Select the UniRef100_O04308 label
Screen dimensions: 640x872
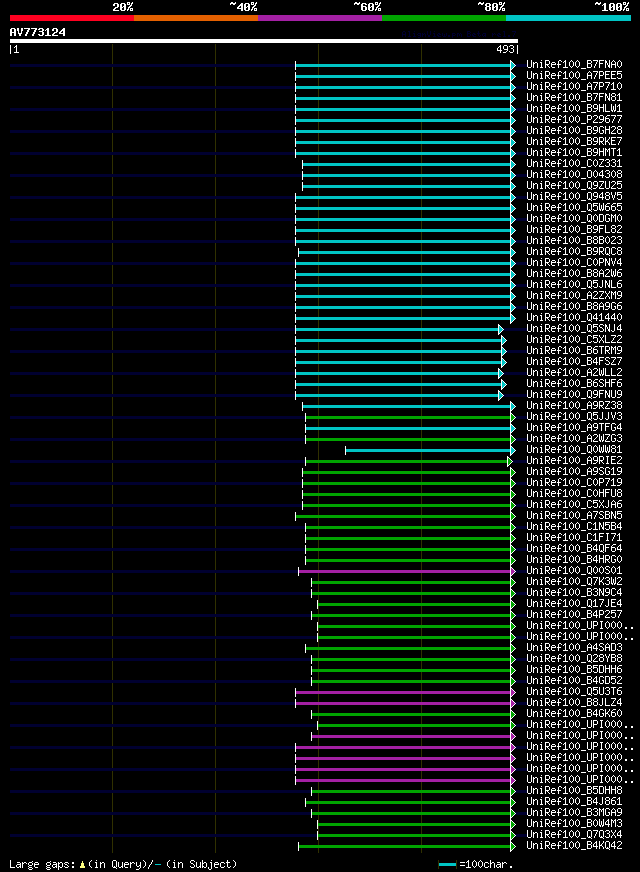pyautogui.click(x=574, y=175)
